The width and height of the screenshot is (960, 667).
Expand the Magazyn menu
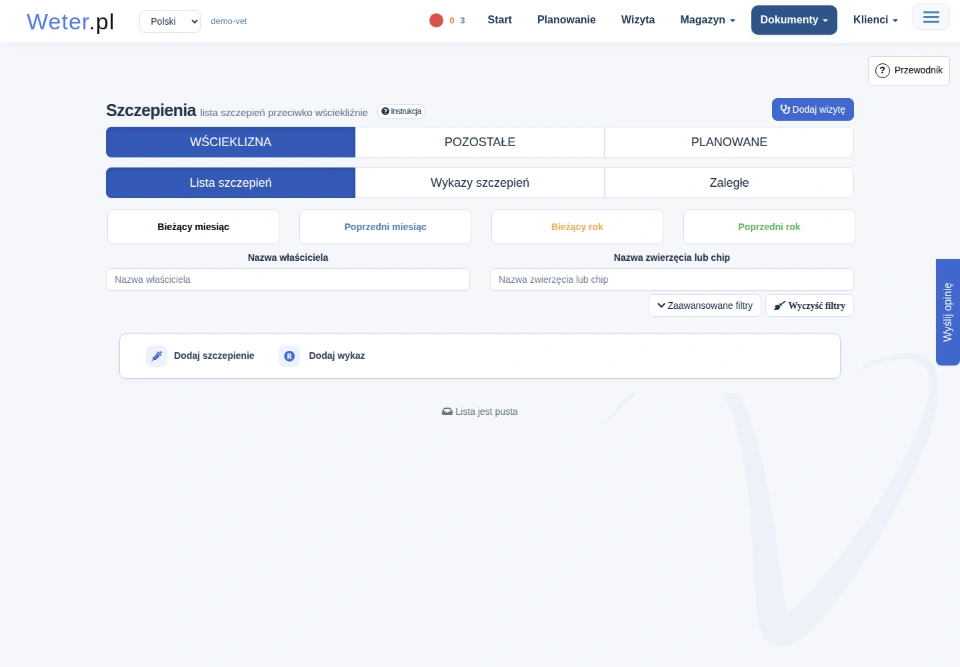tap(707, 20)
